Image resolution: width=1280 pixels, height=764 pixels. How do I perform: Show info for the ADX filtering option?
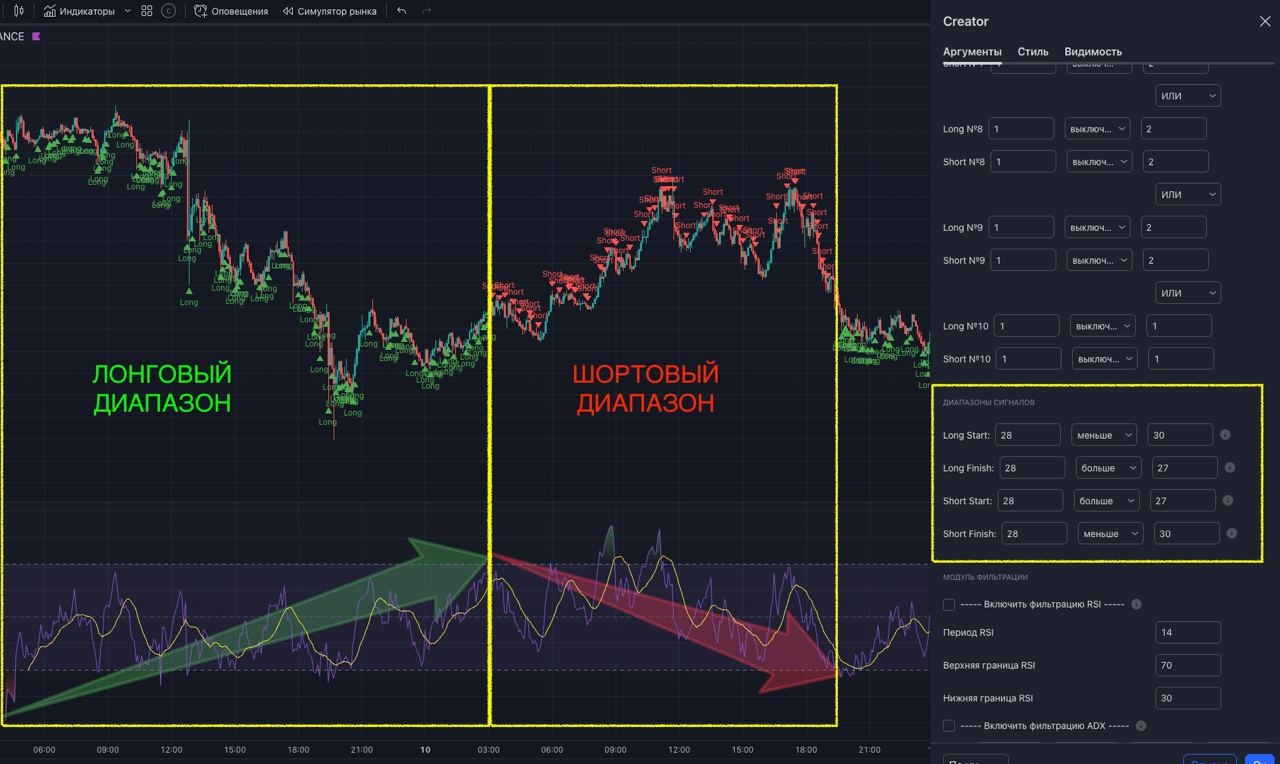[1141, 726]
